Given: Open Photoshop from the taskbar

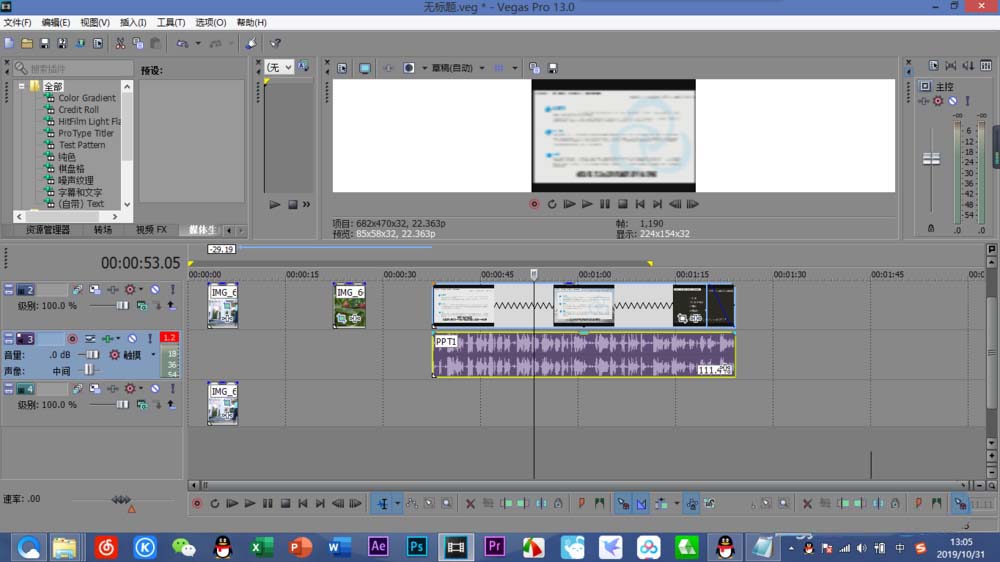Looking at the screenshot, I should tap(417, 546).
